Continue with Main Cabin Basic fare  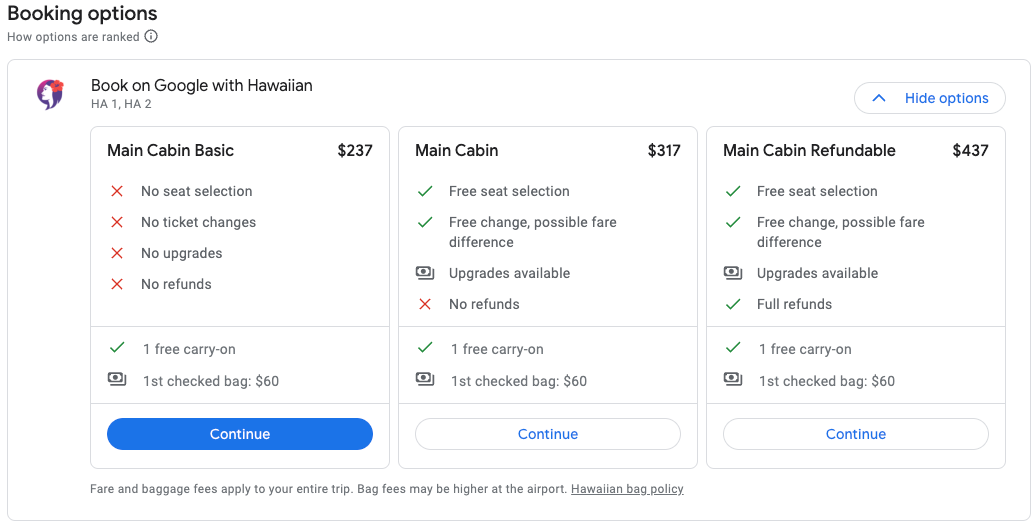[x=240, y=434]
